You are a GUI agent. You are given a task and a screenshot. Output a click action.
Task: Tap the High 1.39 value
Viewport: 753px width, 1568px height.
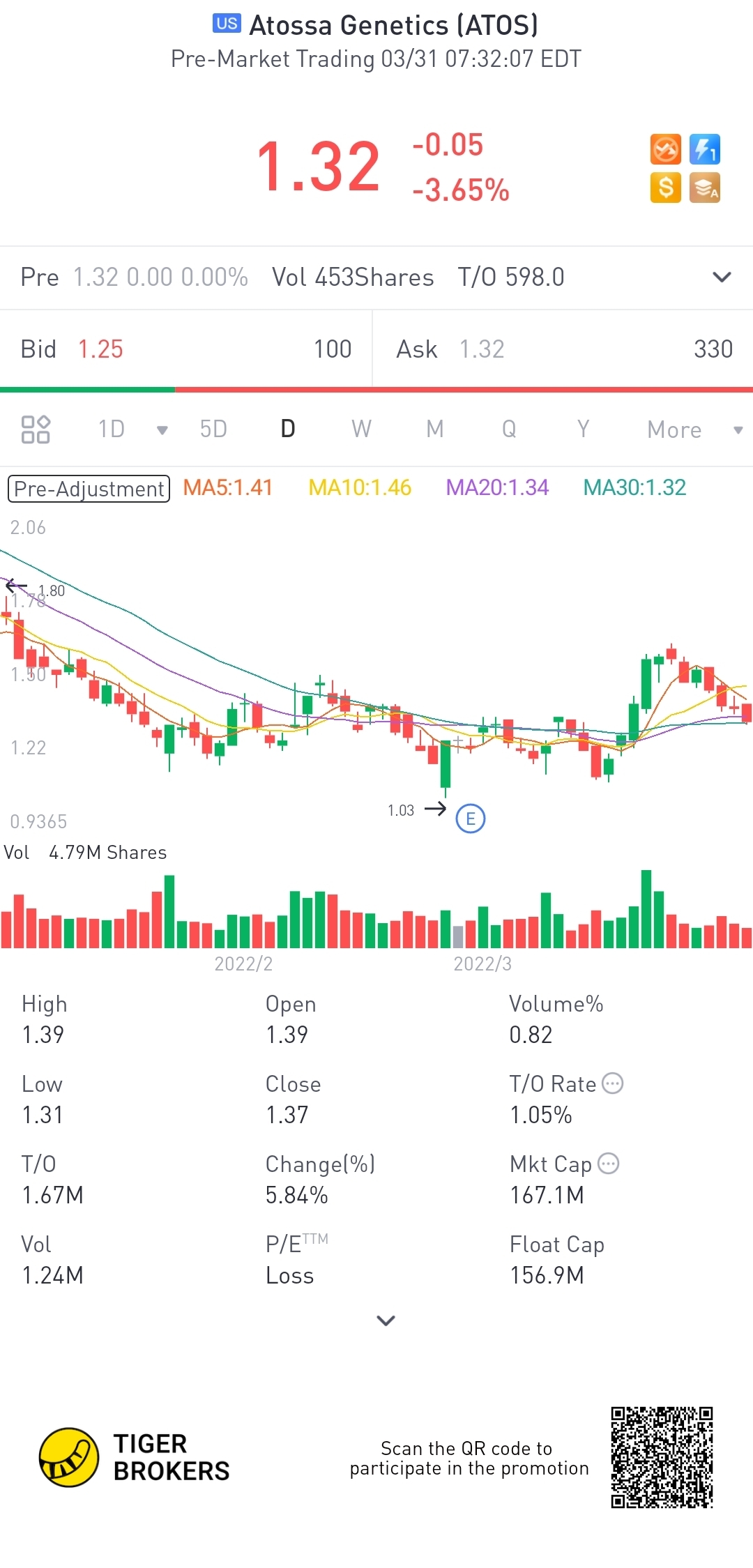43,1035
